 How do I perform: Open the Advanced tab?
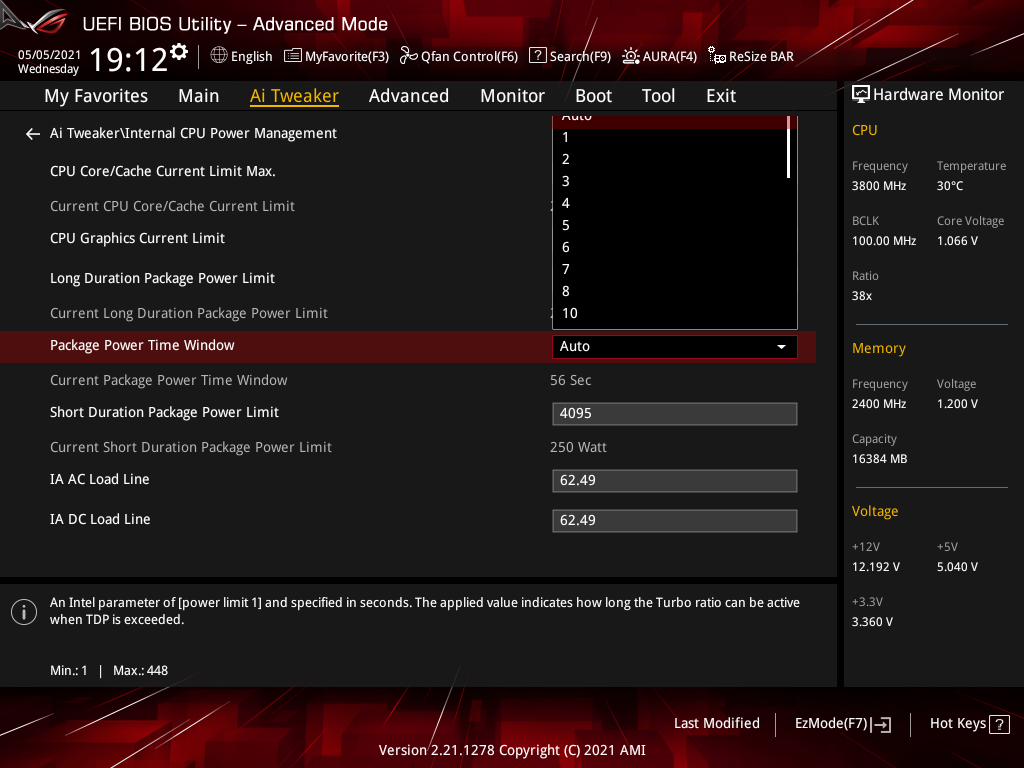[x=409, y=96]
